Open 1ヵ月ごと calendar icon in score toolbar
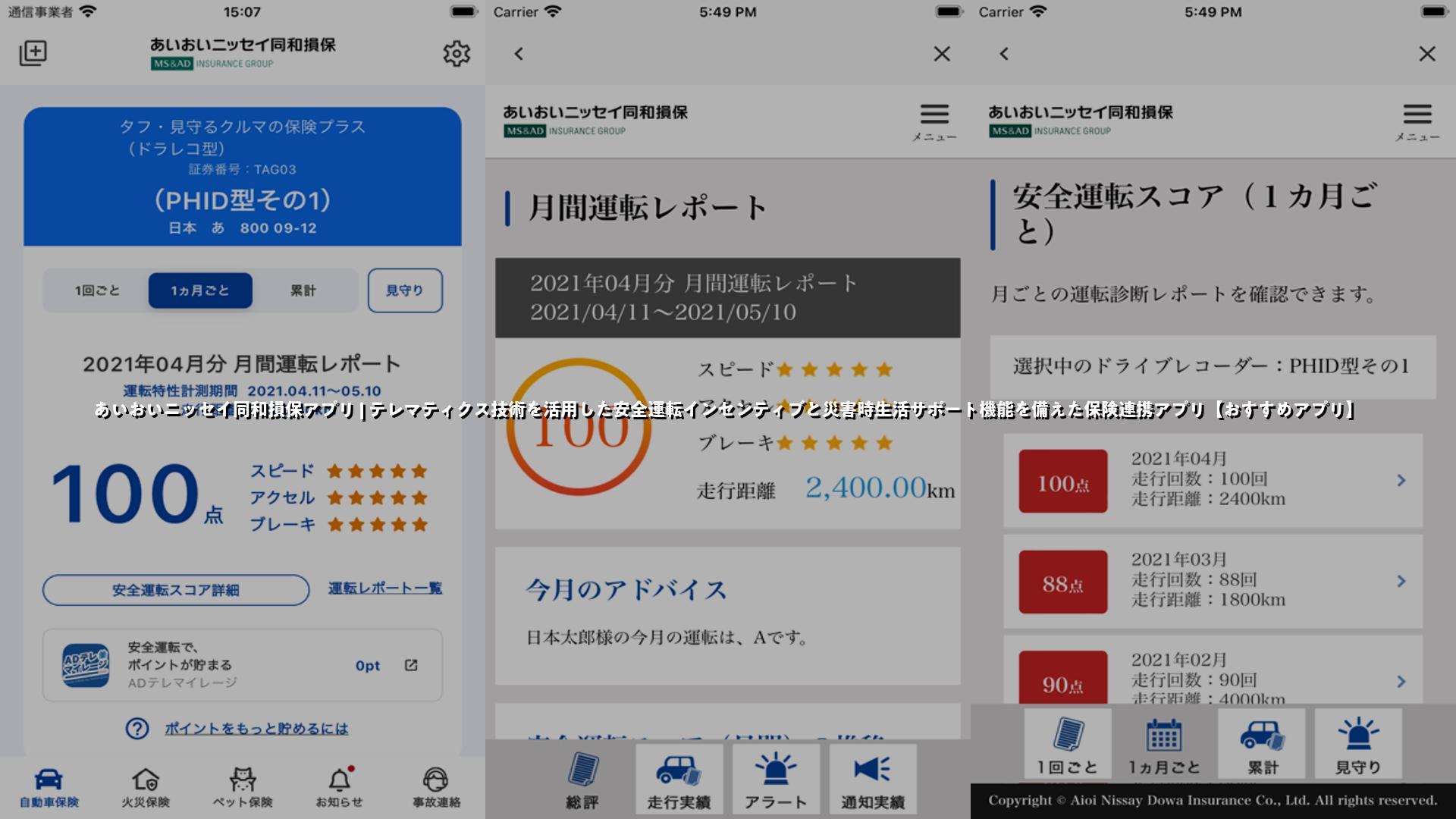The width and height of the screenshot is (1456, 819). pyautogui.click(x=1165, y=744)
